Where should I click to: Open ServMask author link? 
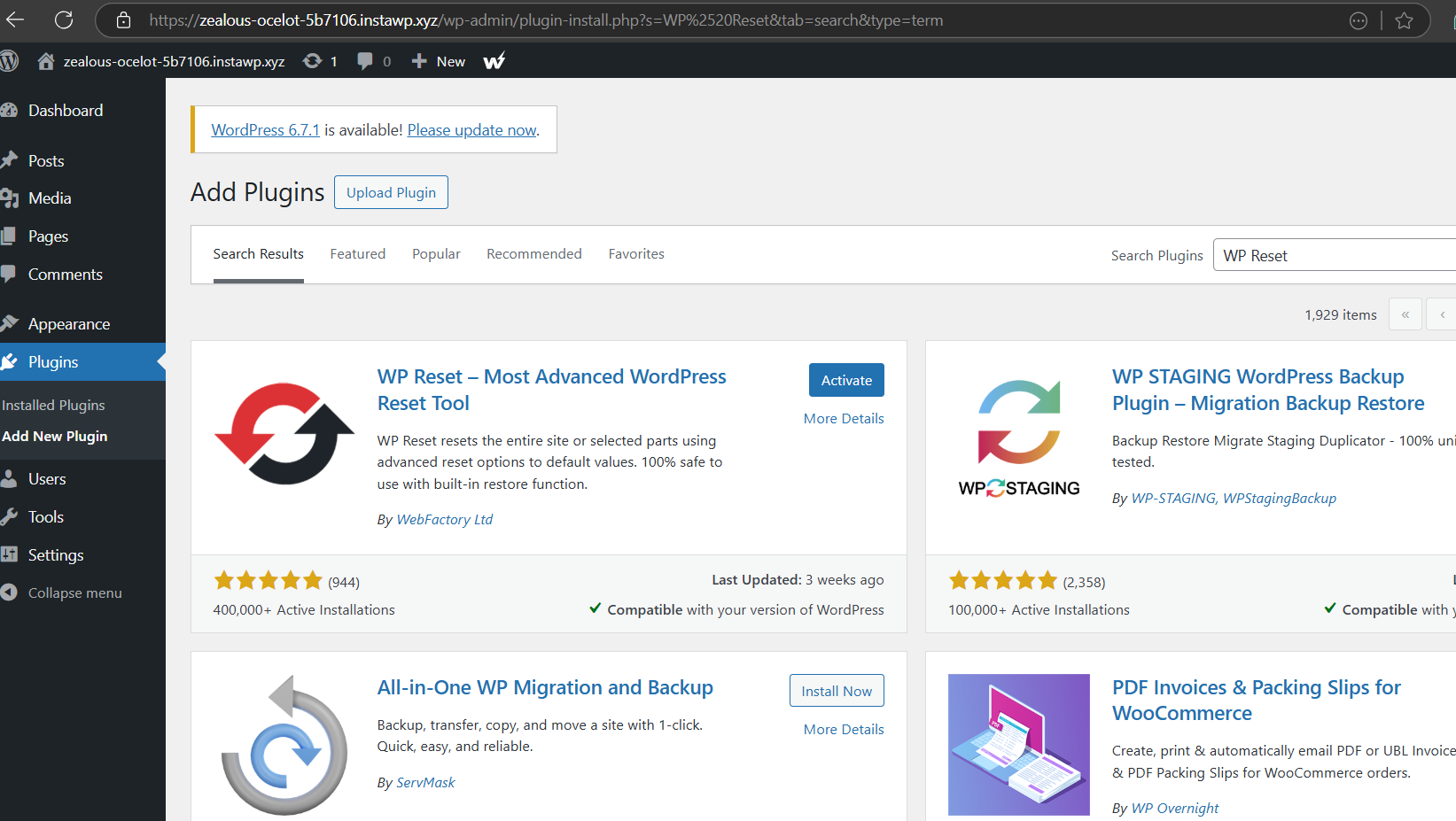pos(425,783)
